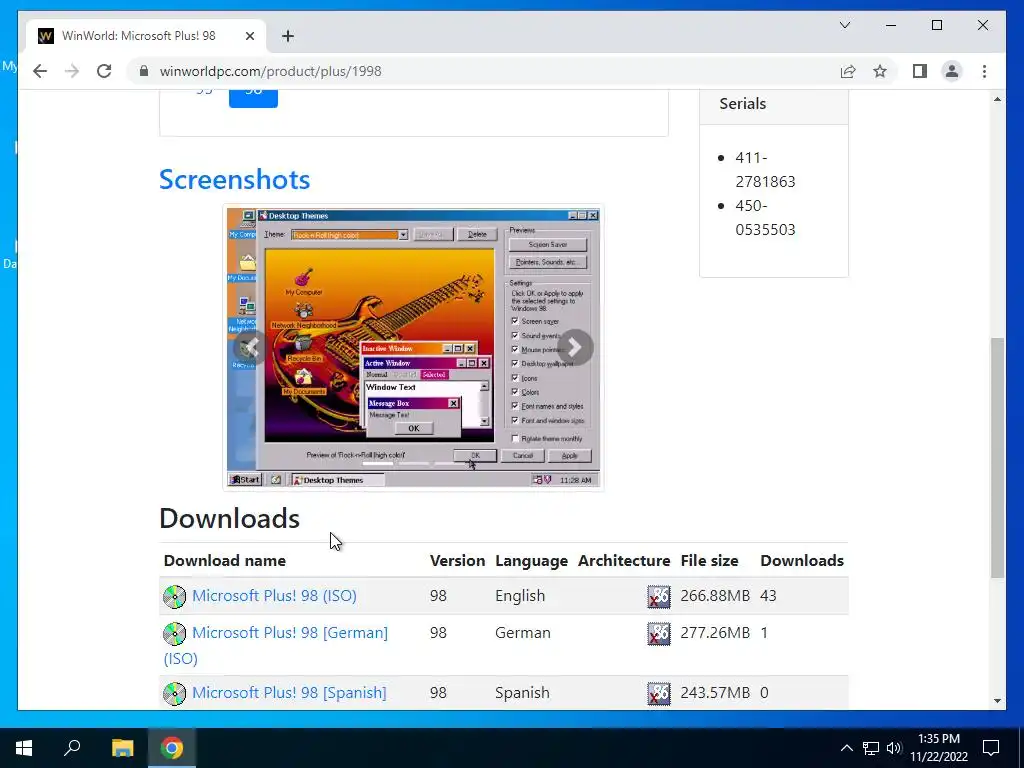Click the Downloads section heading

pos(229,518)
